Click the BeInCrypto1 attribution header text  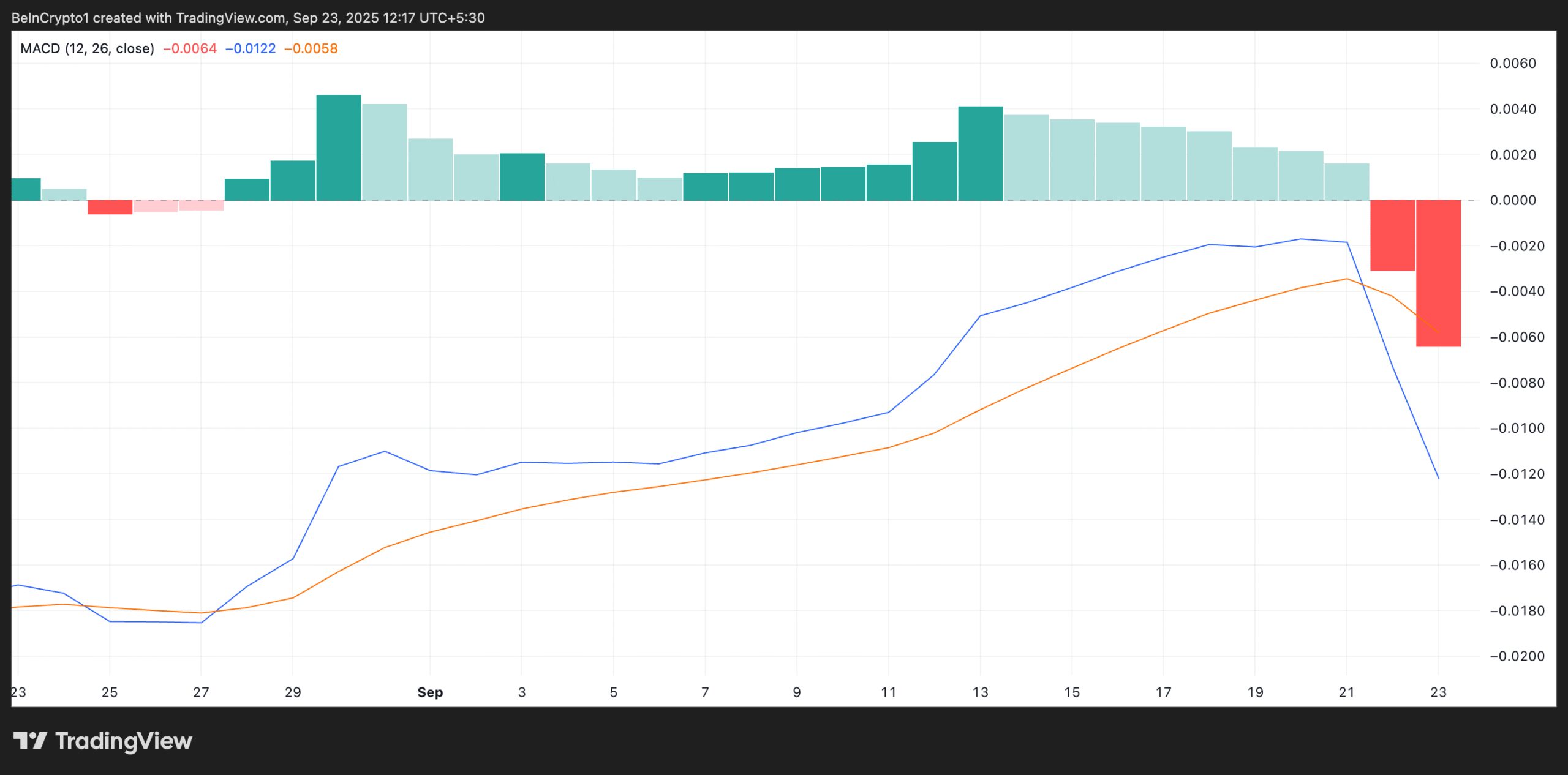[248, 18]
